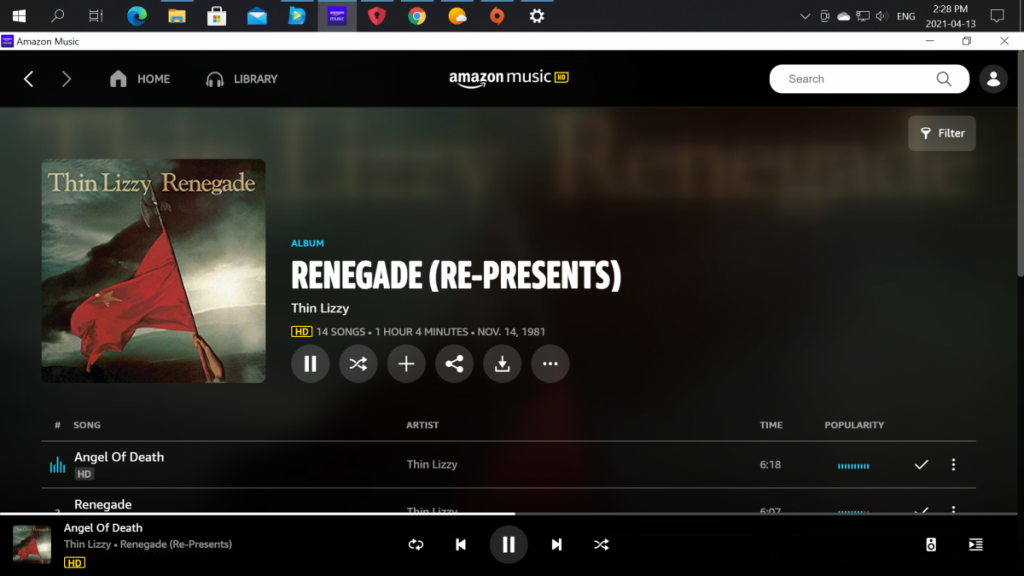Viewport: 1024px width, 576px height.
Task: Open the ENG input language indicator
Action: tap(906, 16)
